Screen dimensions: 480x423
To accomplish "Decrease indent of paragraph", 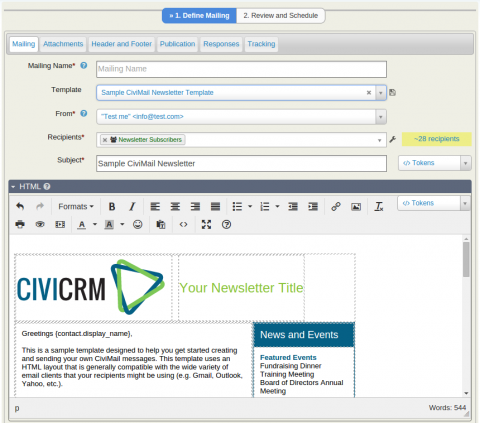I will 293,207.
